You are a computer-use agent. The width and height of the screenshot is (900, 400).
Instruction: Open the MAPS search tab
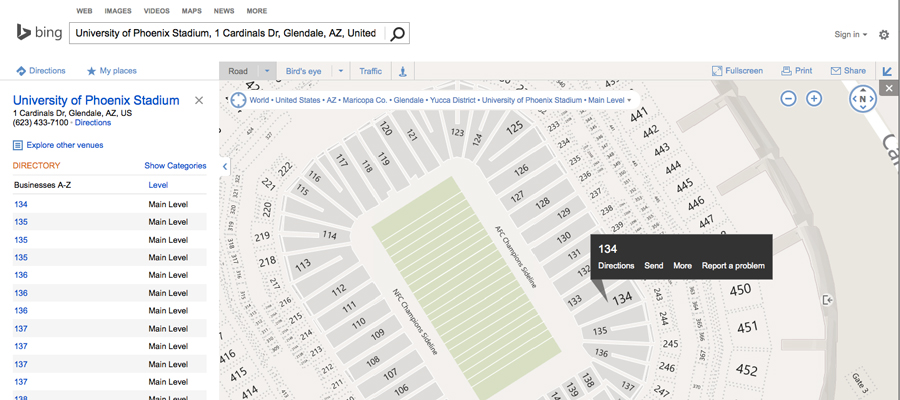point(192,11)
